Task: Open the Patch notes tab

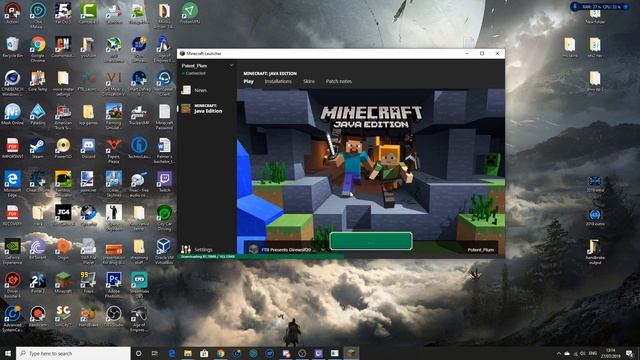Action: coord(339,81)
